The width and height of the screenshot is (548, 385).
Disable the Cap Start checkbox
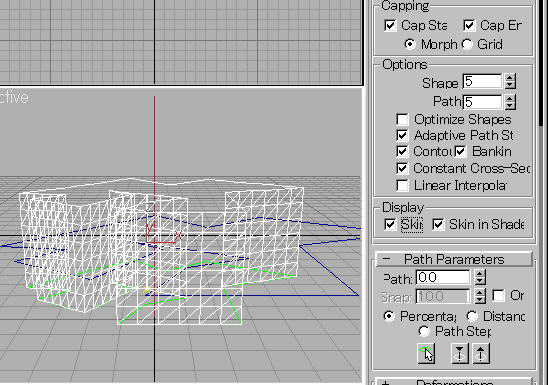(390, 26)
